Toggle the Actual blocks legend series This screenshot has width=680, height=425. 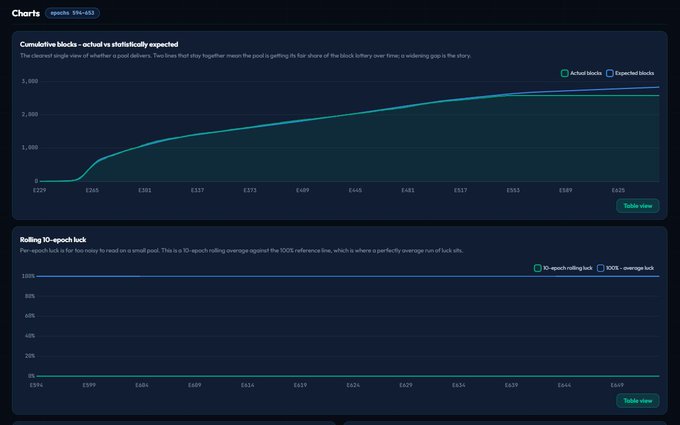(x=581, y=73)
